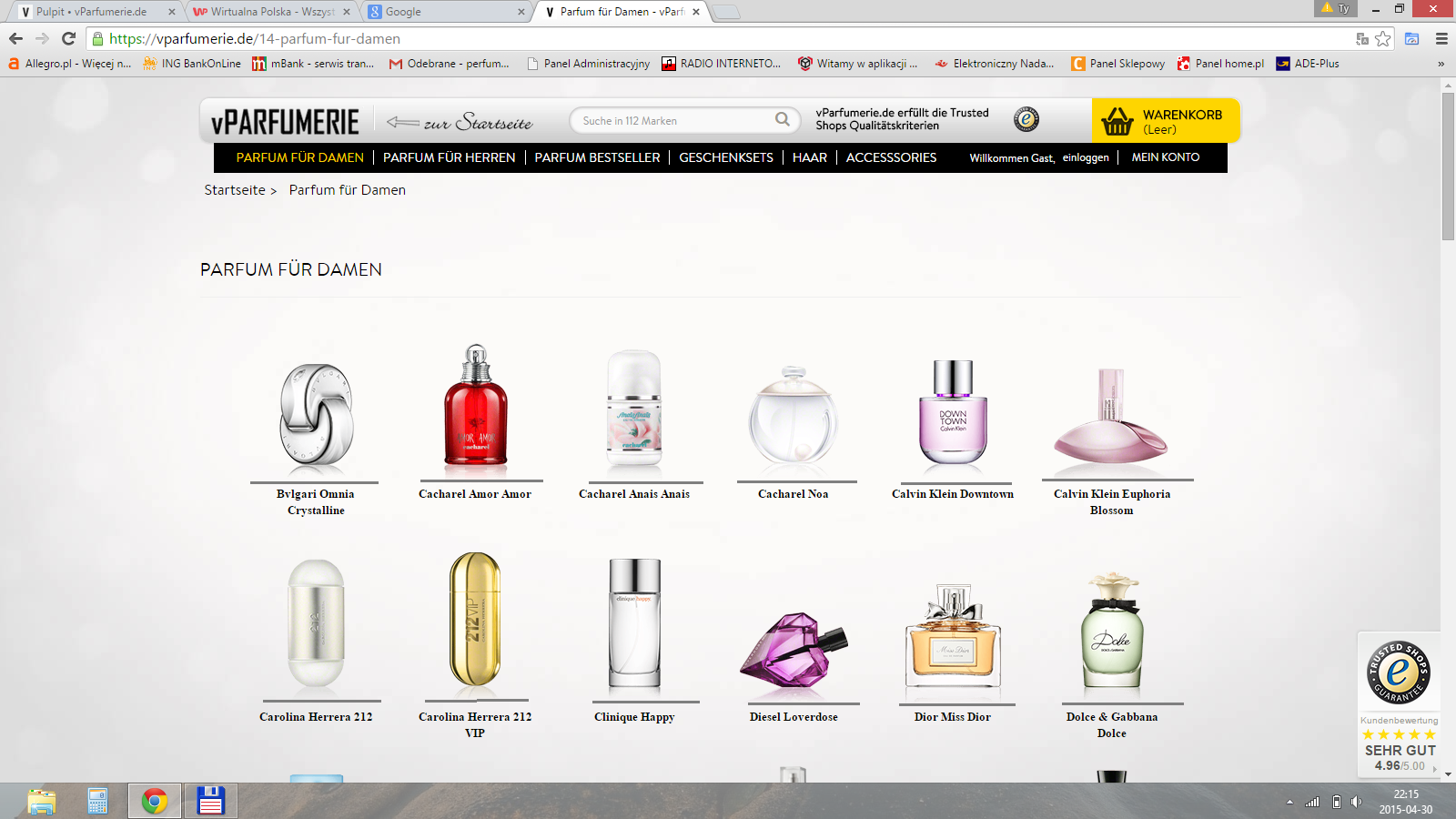Open Mein Konto link

pos(1166,157)
